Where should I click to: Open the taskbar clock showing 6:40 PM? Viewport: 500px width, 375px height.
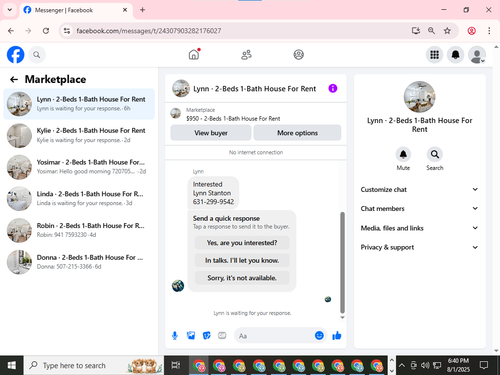click(458, 365)
